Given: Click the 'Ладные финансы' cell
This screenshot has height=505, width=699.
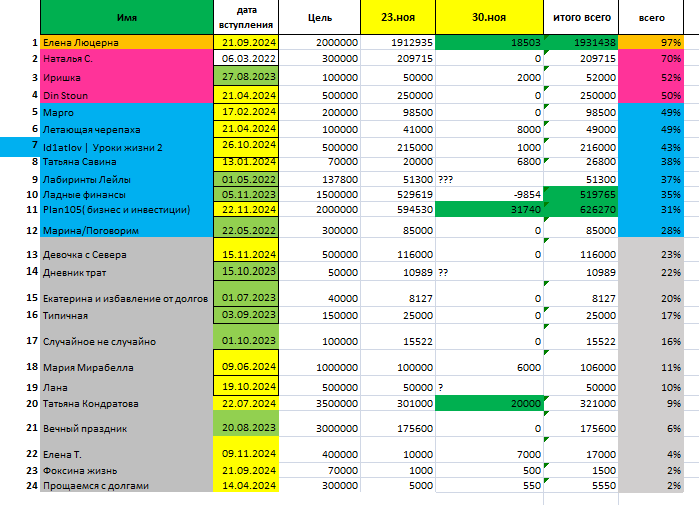Looking at the screenshot, I should (127, 194).
